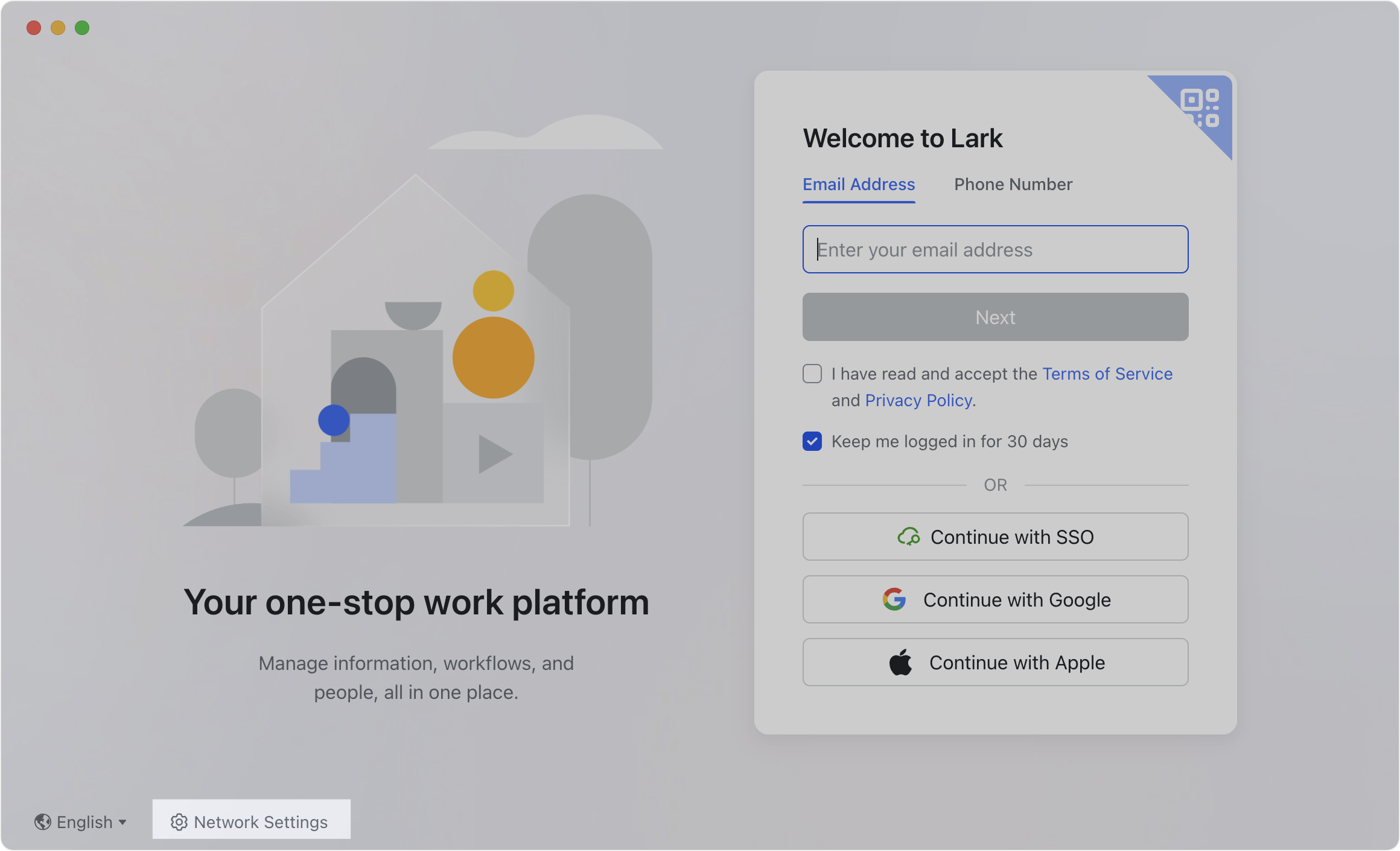This screenshot has width=1400, height=851.
Task: Click Continue with Apple
Action: pyautogui.click(x=995, y=661)
